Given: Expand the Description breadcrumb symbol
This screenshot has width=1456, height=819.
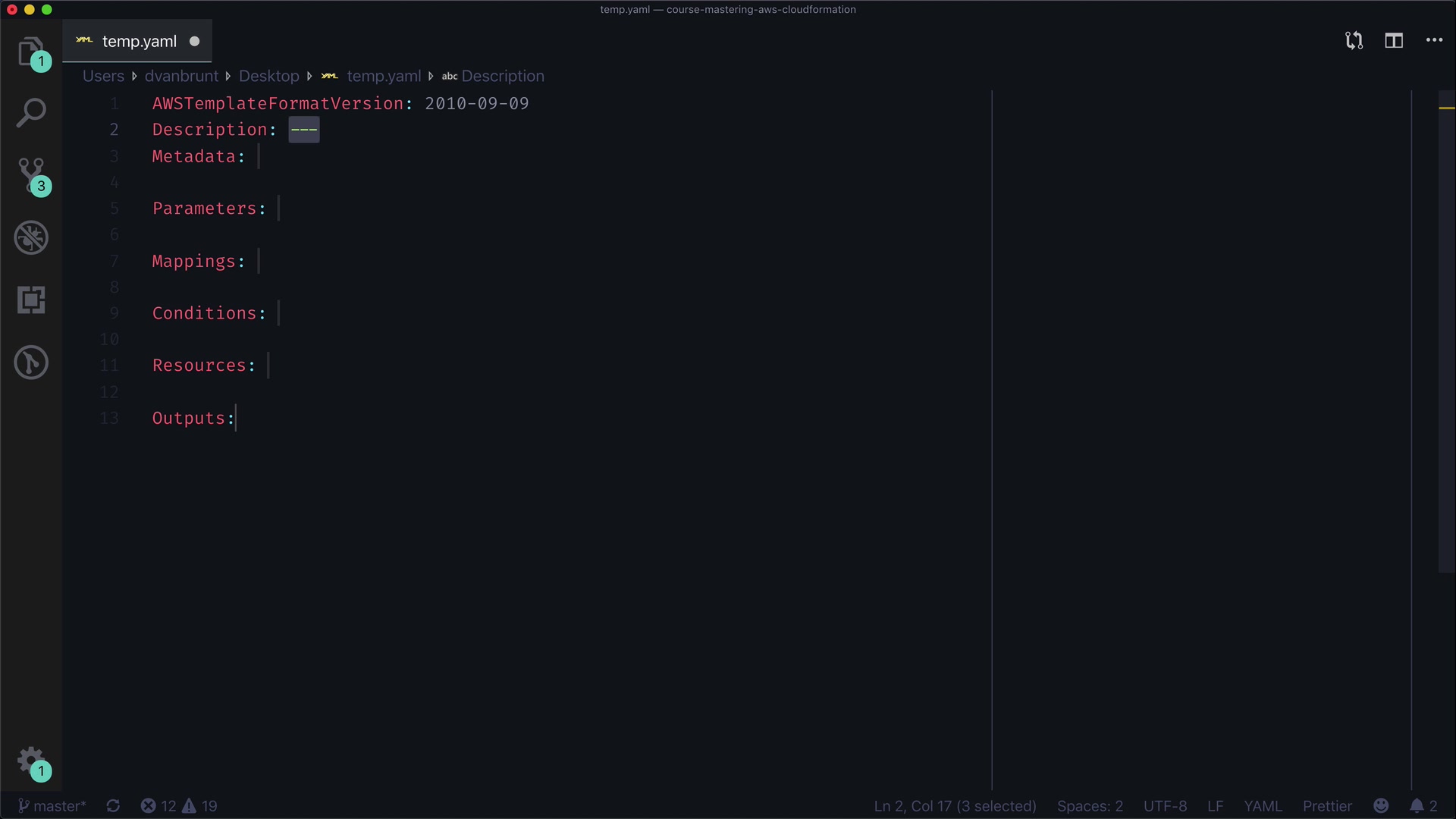Looking at the screenshot, I should coord(502,76).
